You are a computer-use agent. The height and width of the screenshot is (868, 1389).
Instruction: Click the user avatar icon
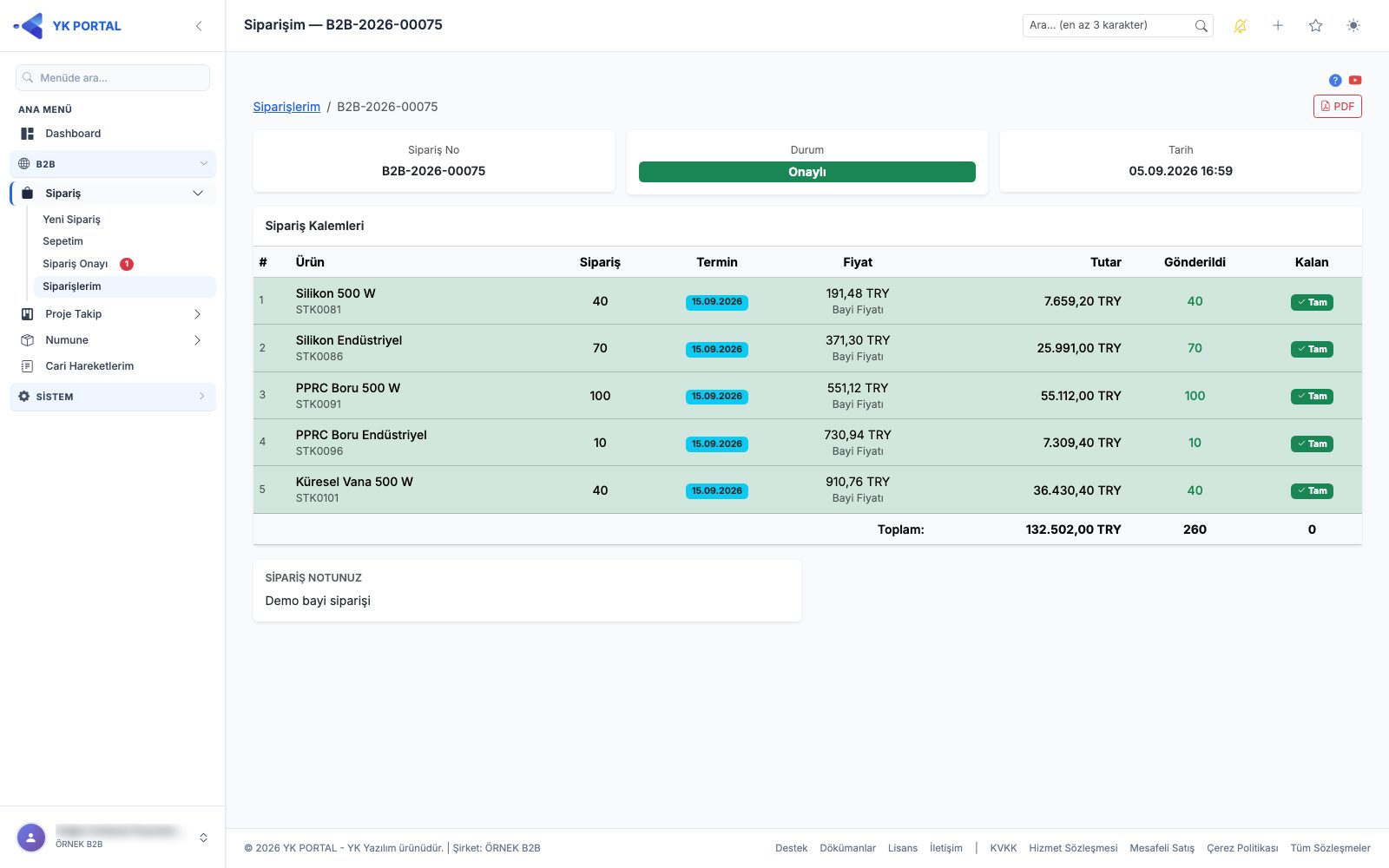[x=31, y=838]
